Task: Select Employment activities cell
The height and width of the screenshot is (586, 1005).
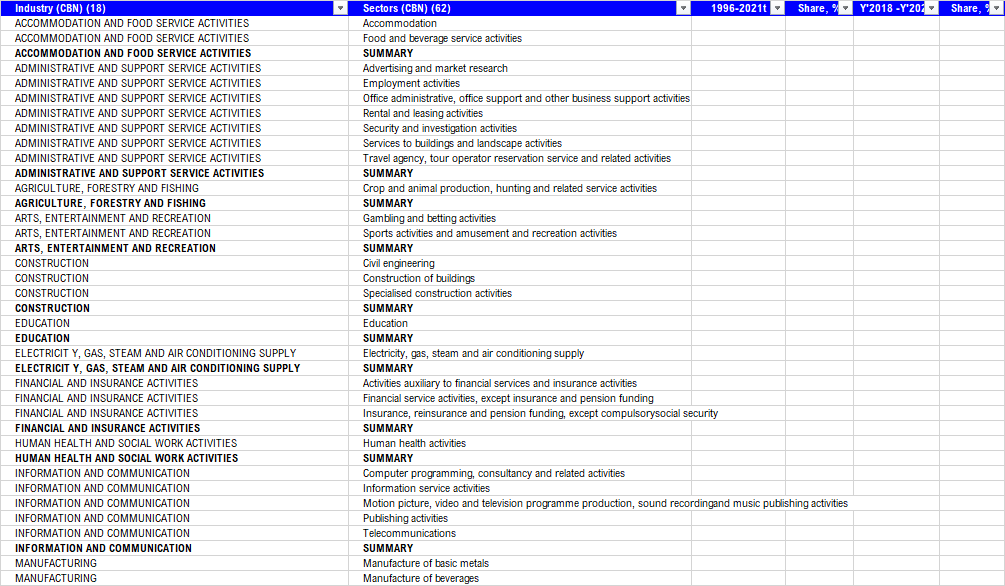Action: (520, 83)
